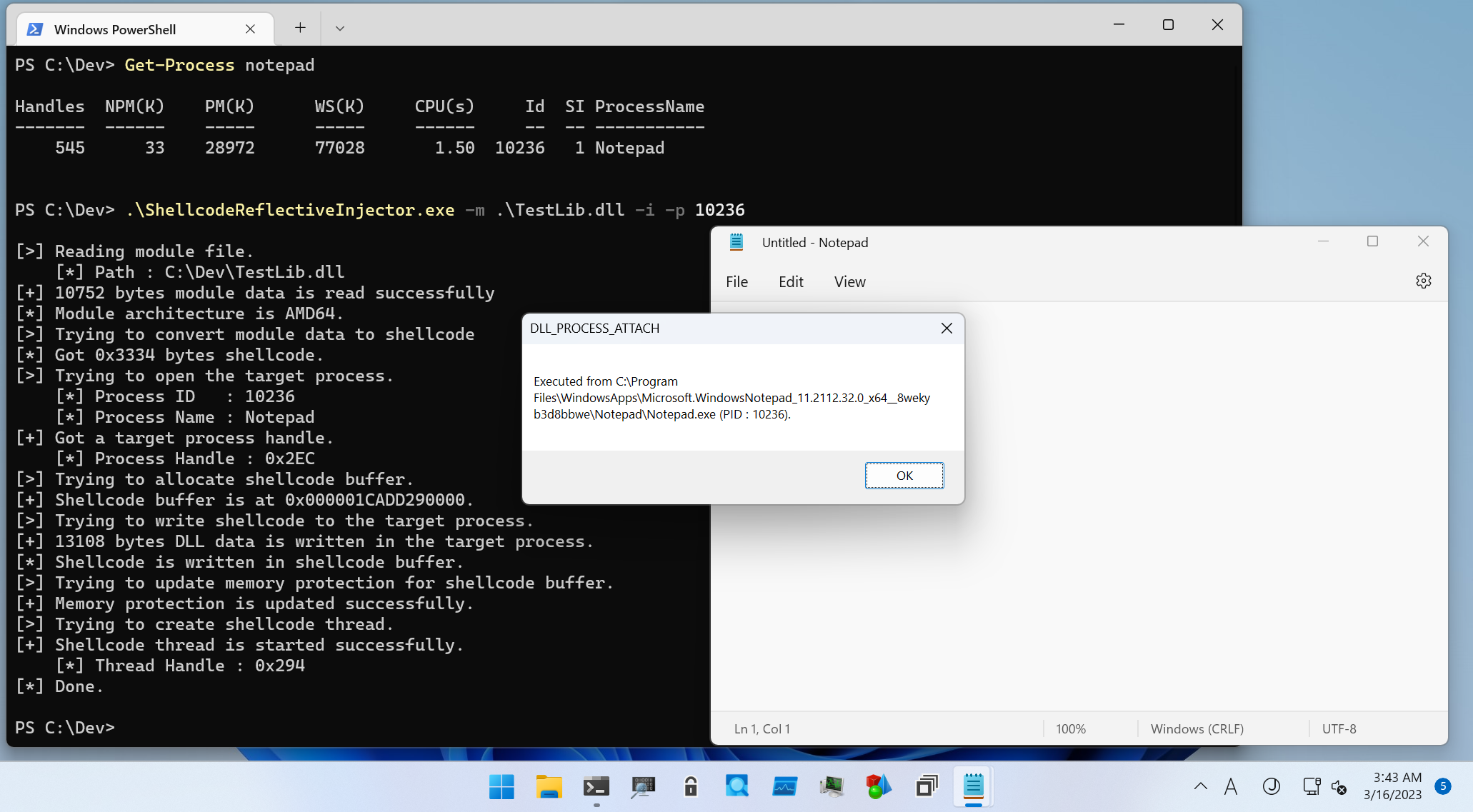Maximize the Windows Terminal window
Viewport: 1473px width, 812px height.
[1168, 25]
